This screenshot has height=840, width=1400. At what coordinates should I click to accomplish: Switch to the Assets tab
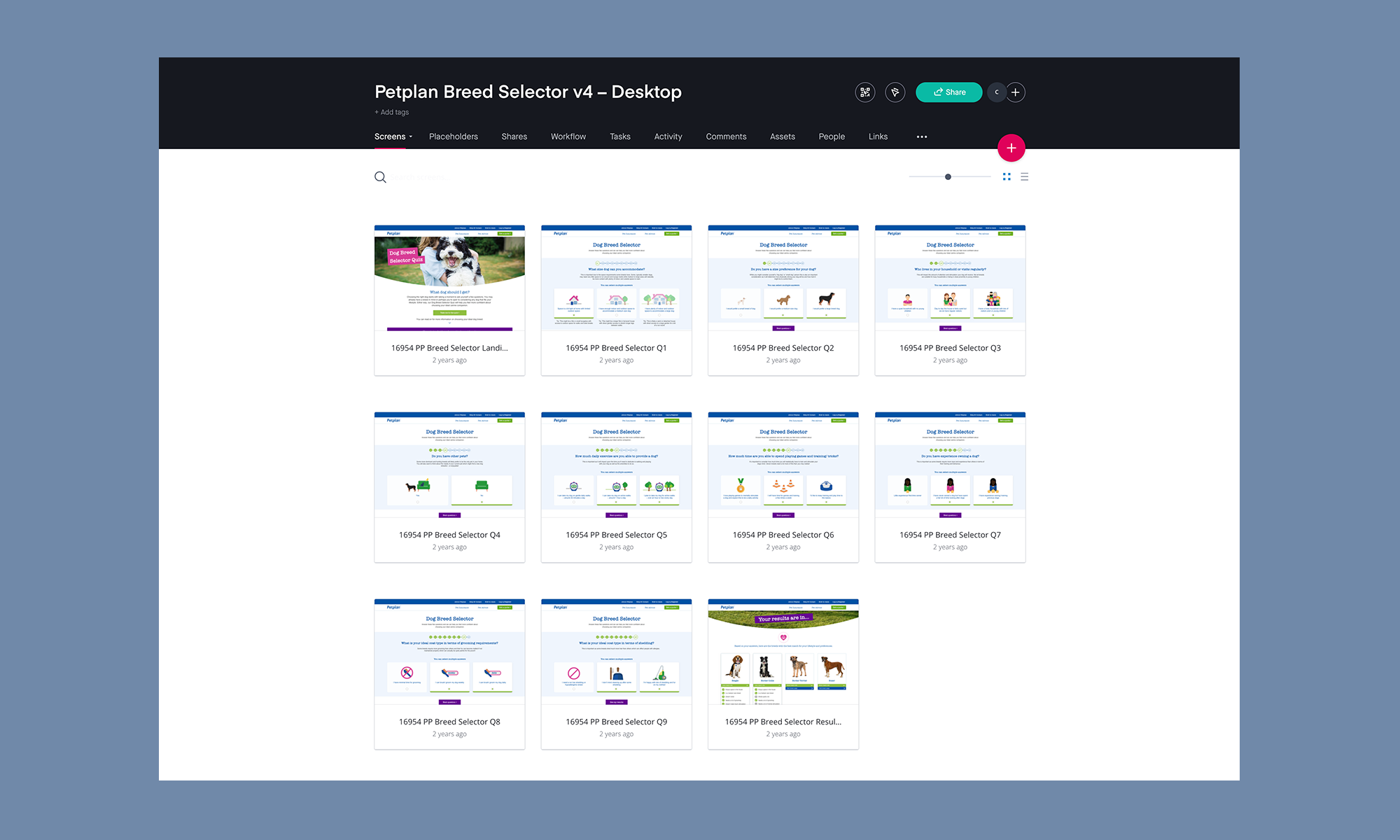point(782,136)
